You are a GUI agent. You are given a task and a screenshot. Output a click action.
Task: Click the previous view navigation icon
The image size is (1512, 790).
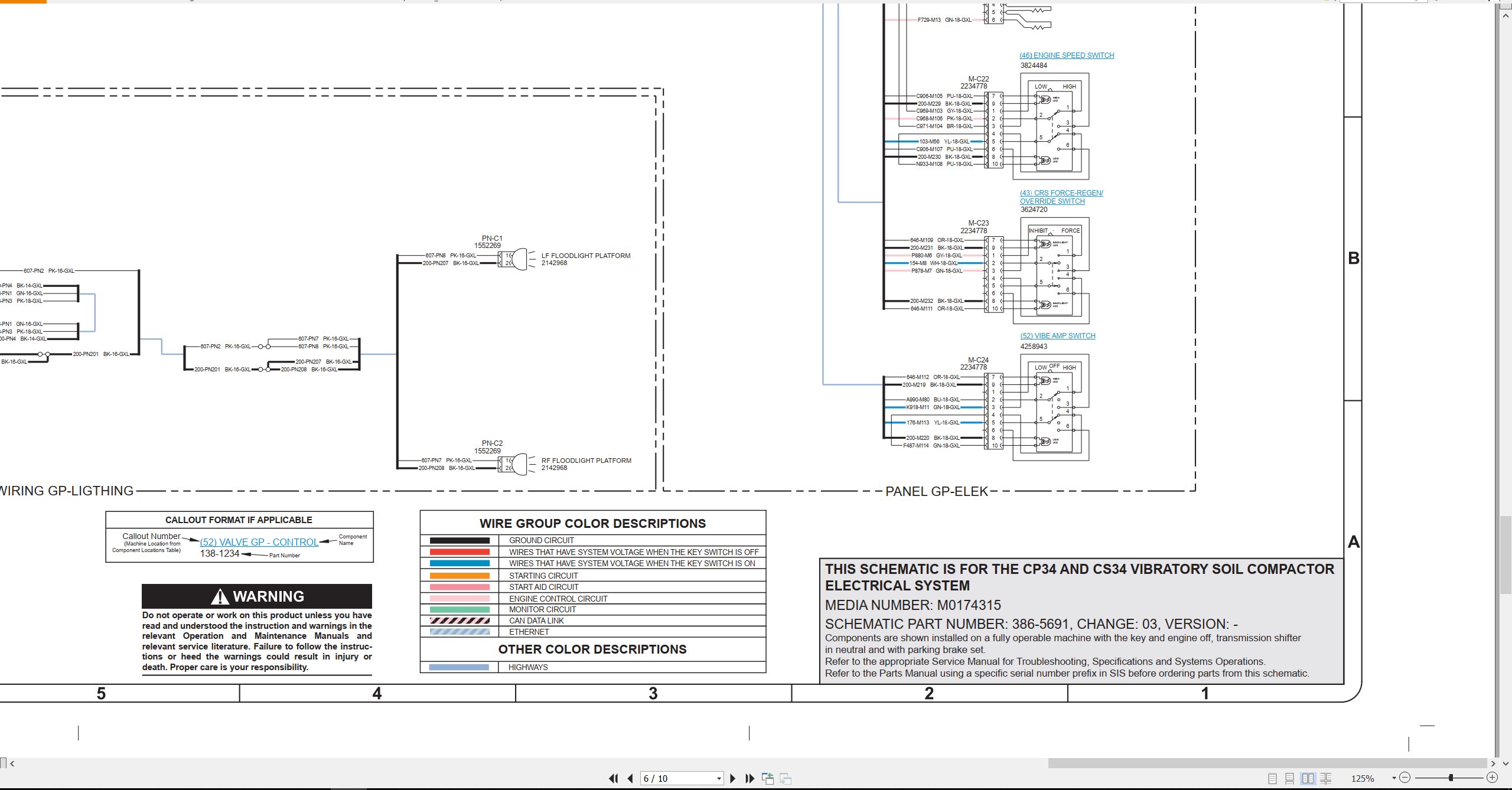(x=768, y=779)
